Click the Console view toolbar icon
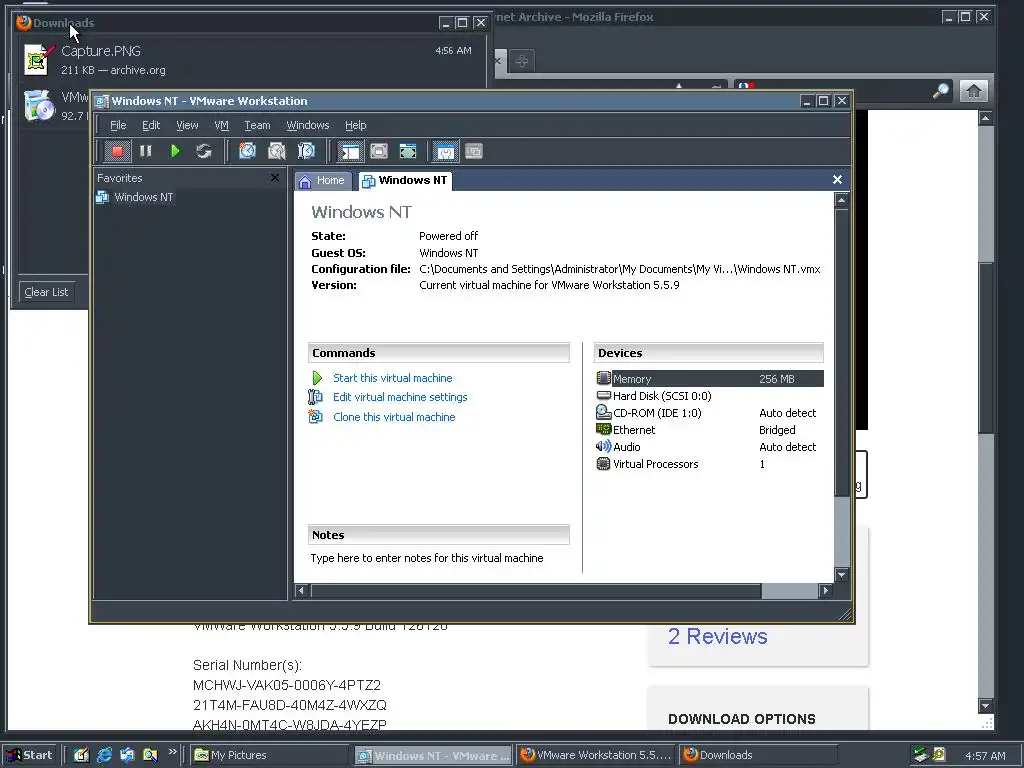 [x=474, y=152]
